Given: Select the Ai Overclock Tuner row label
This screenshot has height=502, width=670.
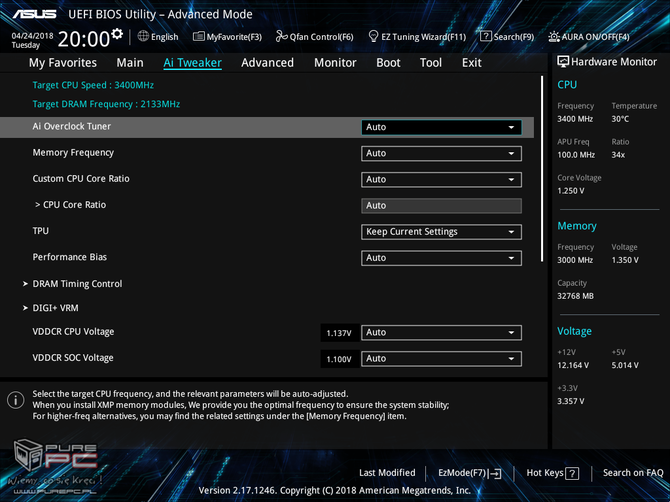Looking at the screenshot, I should coord(72,126).
